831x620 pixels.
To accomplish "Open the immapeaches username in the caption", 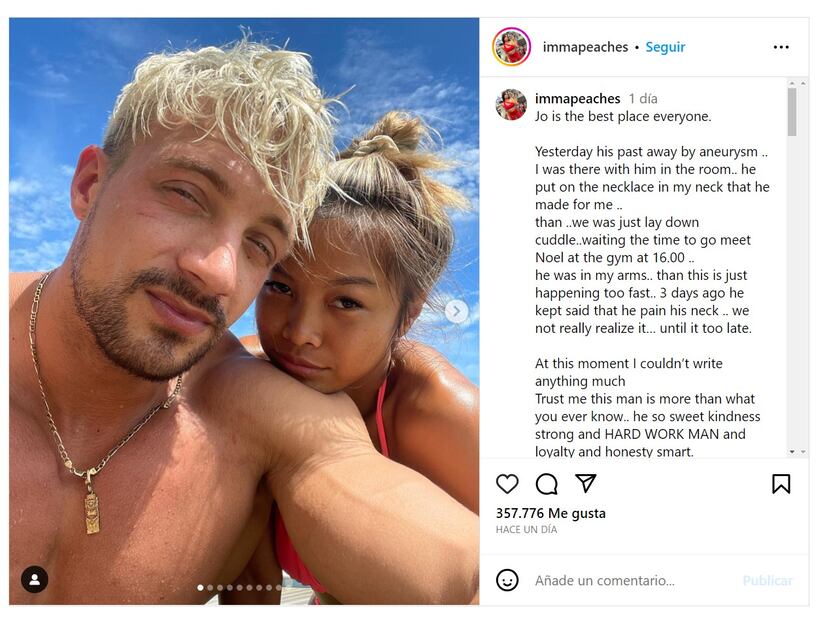I will [x=577, y=99].
